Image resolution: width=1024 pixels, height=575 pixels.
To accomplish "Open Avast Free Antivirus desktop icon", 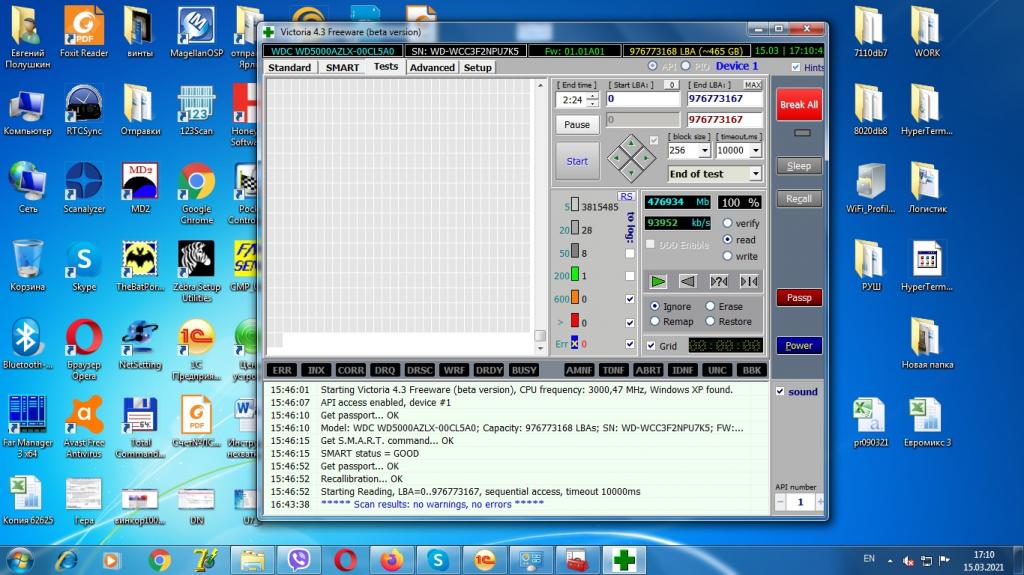I will 84,427.
